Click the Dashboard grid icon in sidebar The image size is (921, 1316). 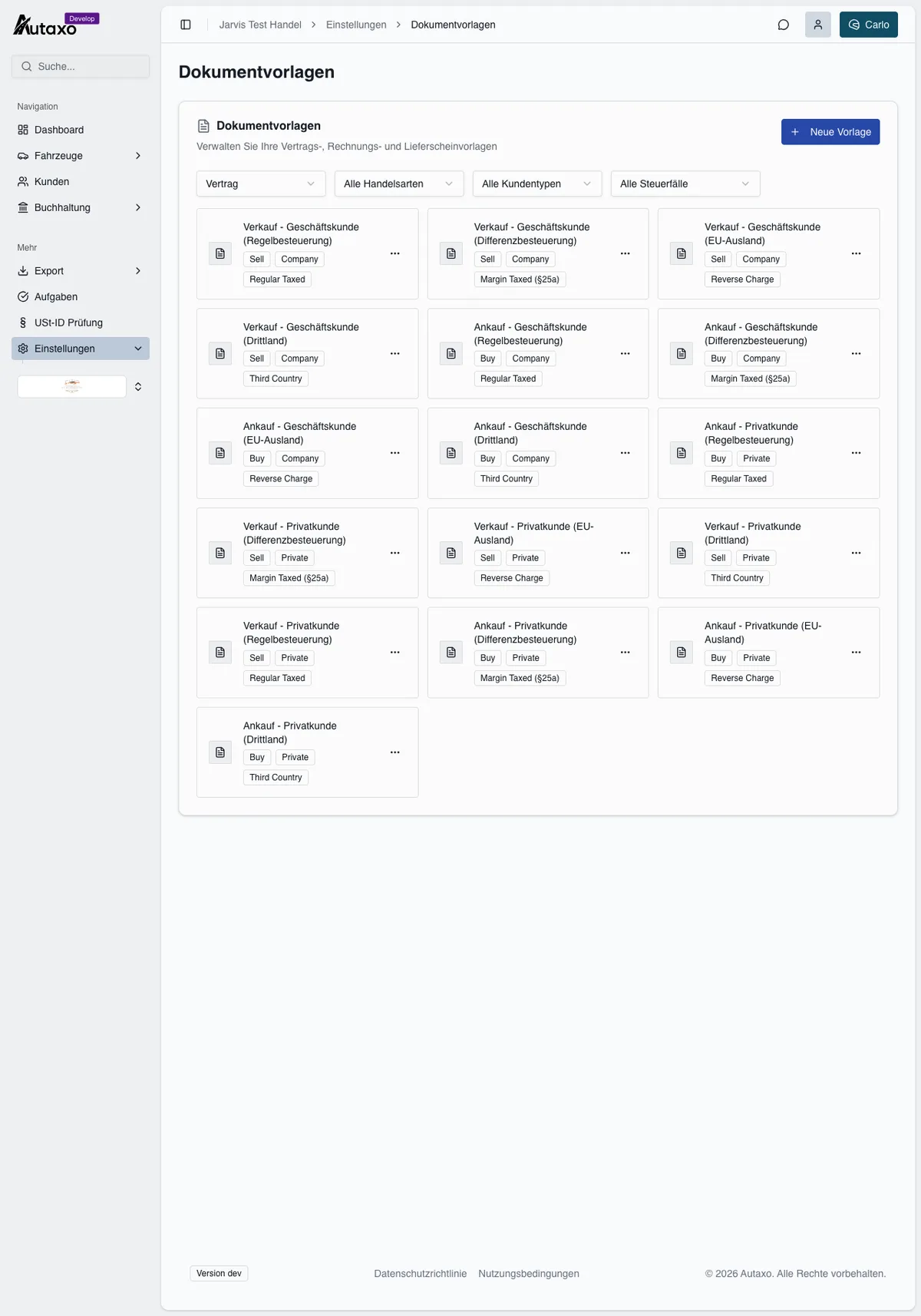[x=23, y=130]
